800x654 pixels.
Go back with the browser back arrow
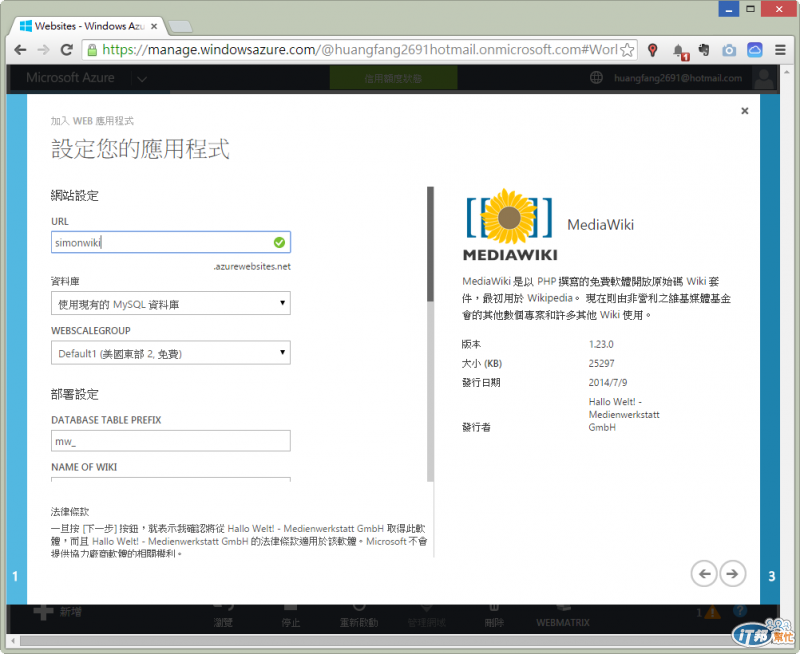pos(20,50)
